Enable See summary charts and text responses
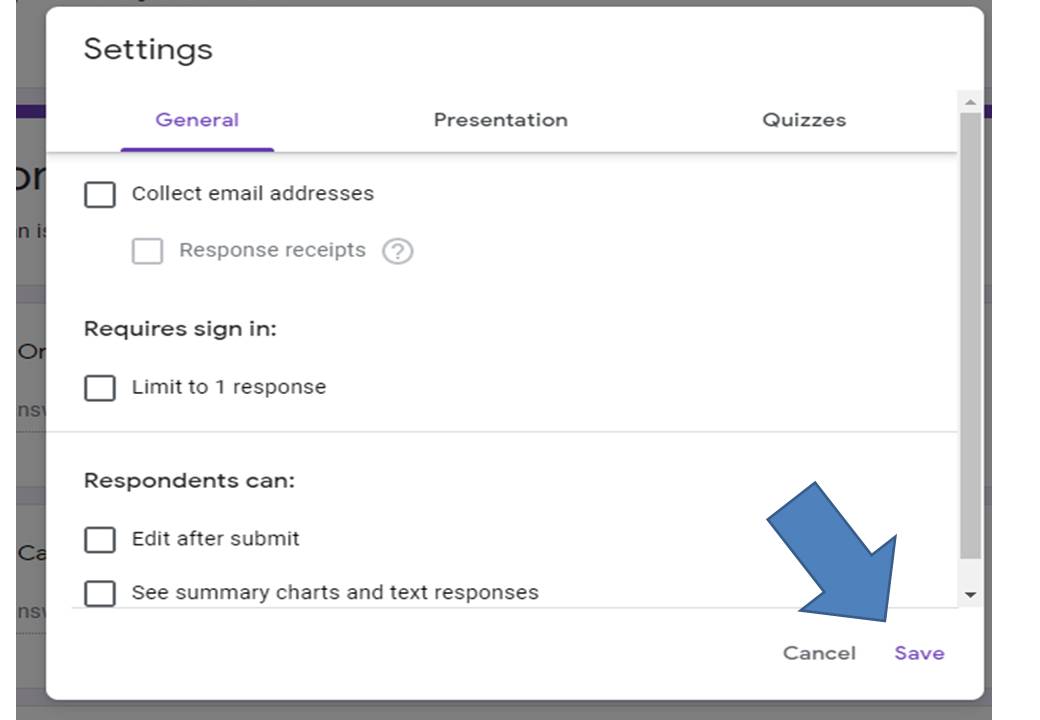Screen dimensions: 1040x720 tap(100, 593)
